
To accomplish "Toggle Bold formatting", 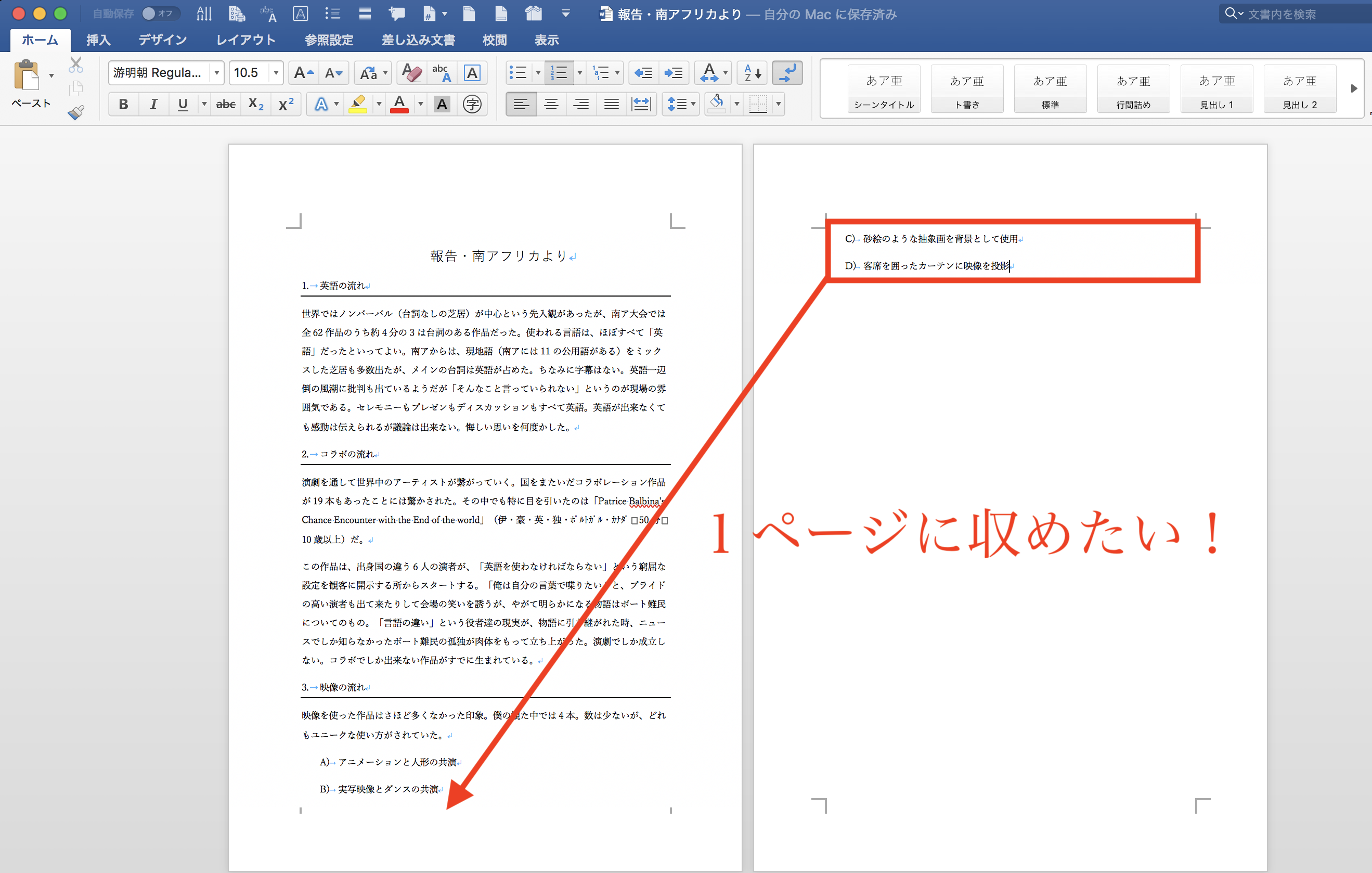I will (123, 104).
